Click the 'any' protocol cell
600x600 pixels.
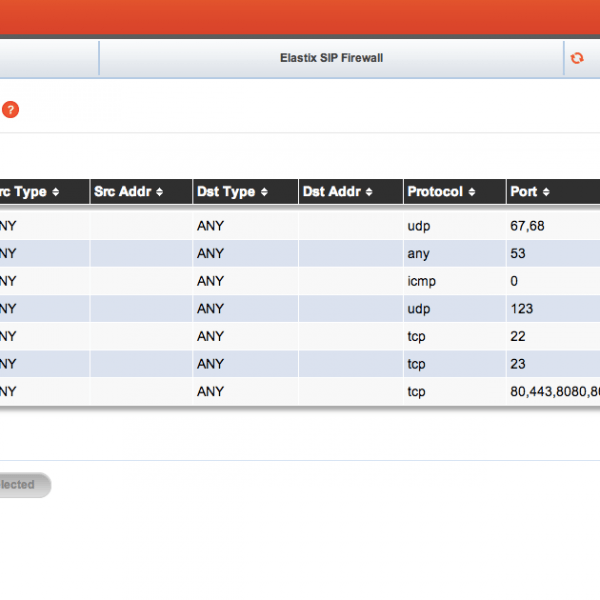click(x=418, y=254)
